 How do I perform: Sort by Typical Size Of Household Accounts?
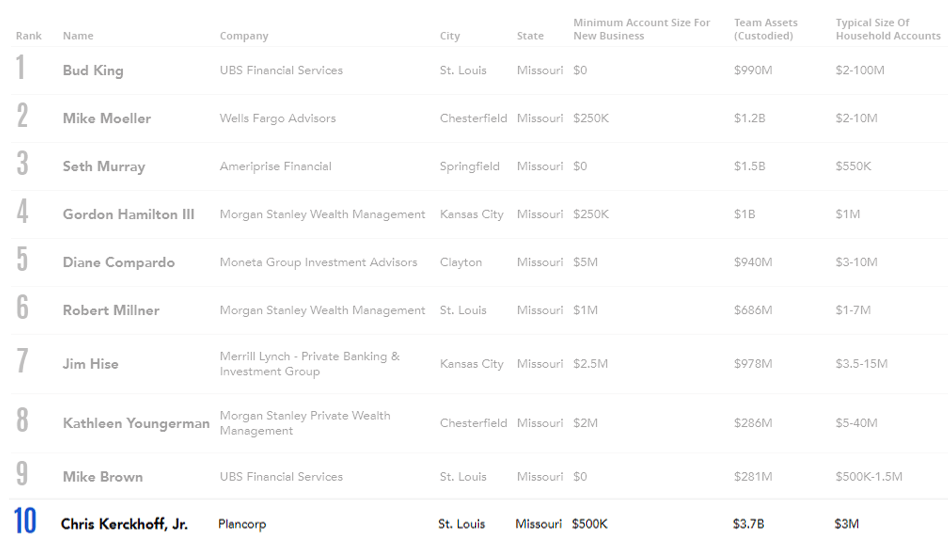(888, 29)
